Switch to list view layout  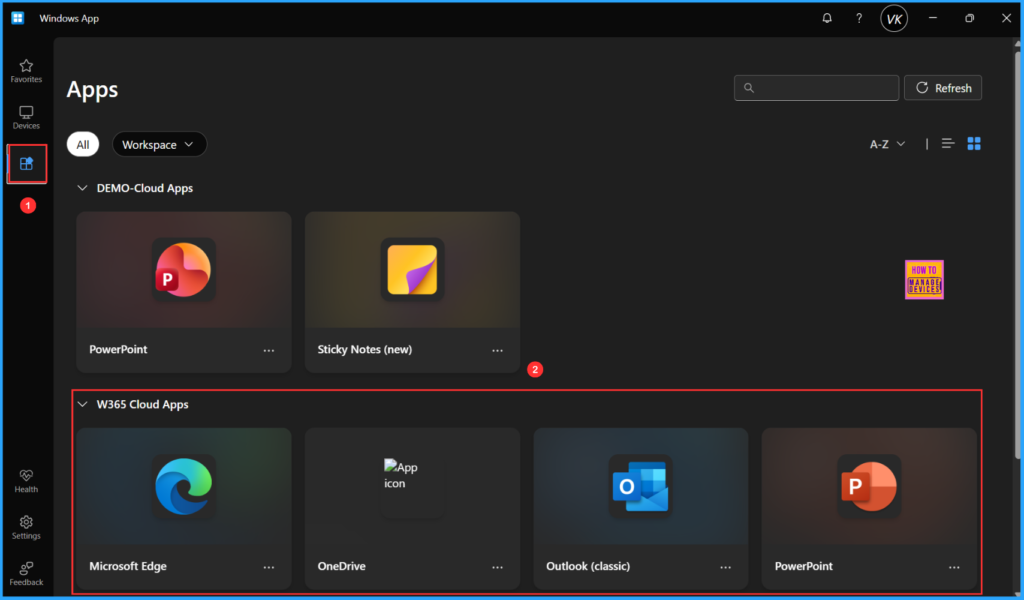(948, 144)
